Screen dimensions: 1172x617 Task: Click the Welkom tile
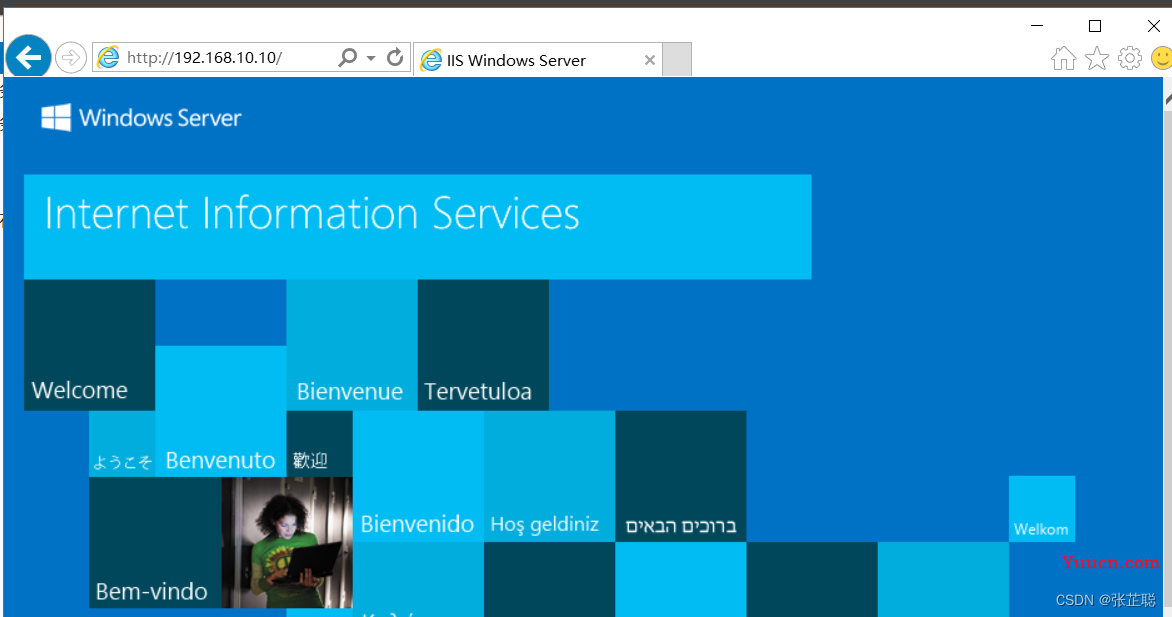click(1042, 509)
